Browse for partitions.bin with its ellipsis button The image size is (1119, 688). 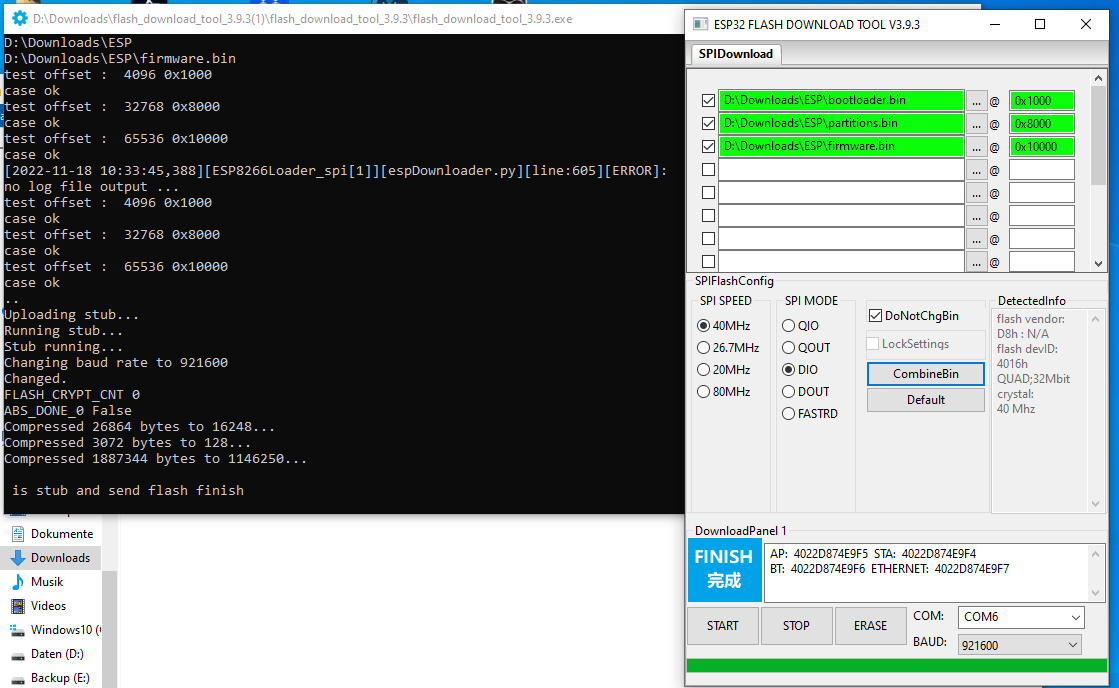[x=976, y=124]
